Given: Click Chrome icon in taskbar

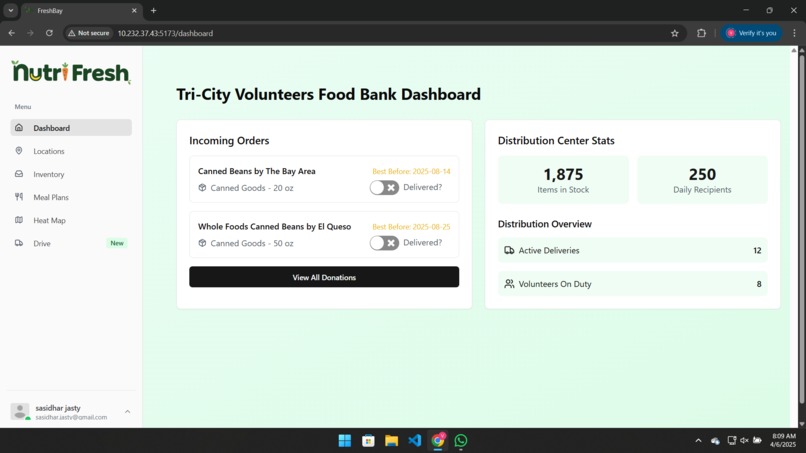Looking at the screenshot, I should coord(438,441).
